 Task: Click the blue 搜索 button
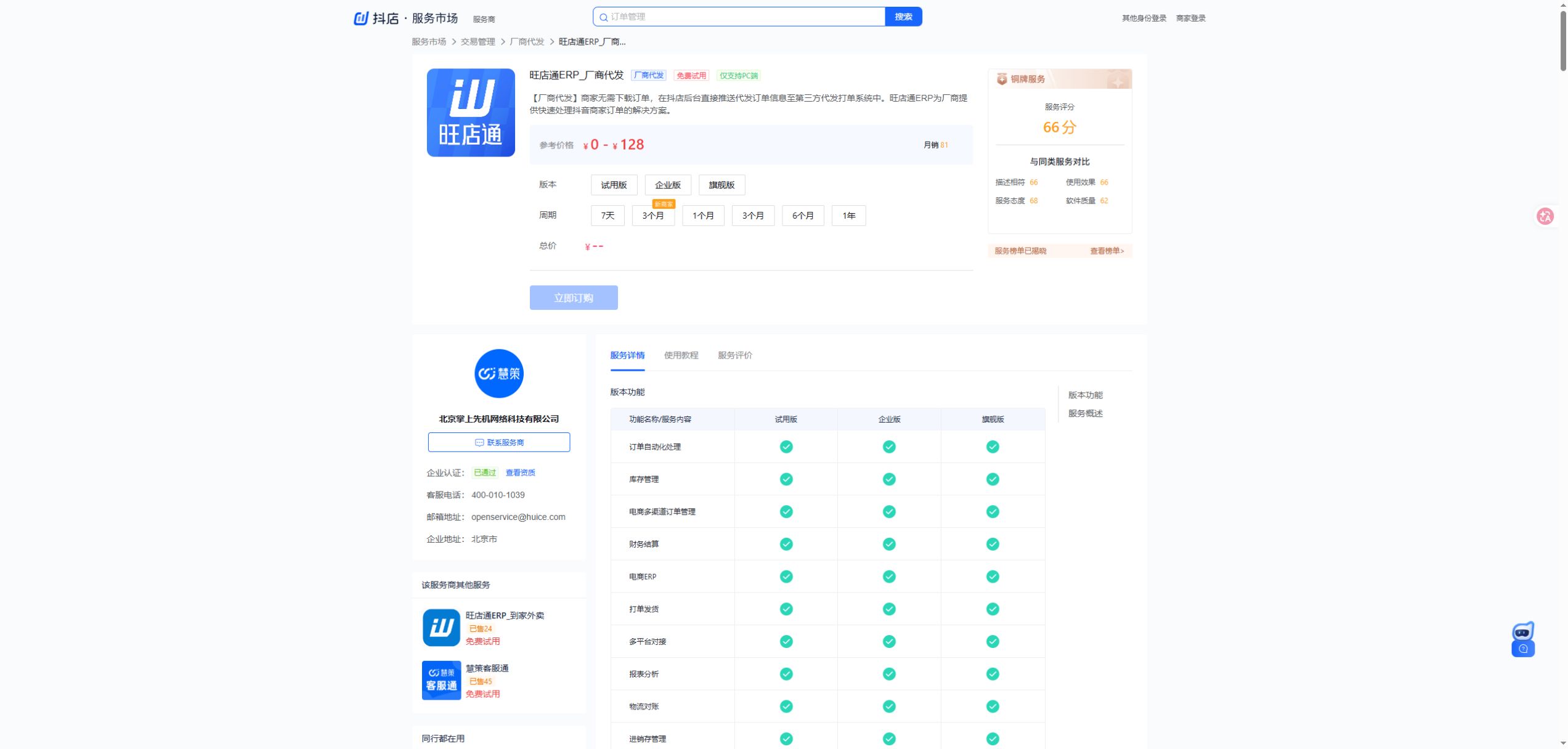(903, 17)
